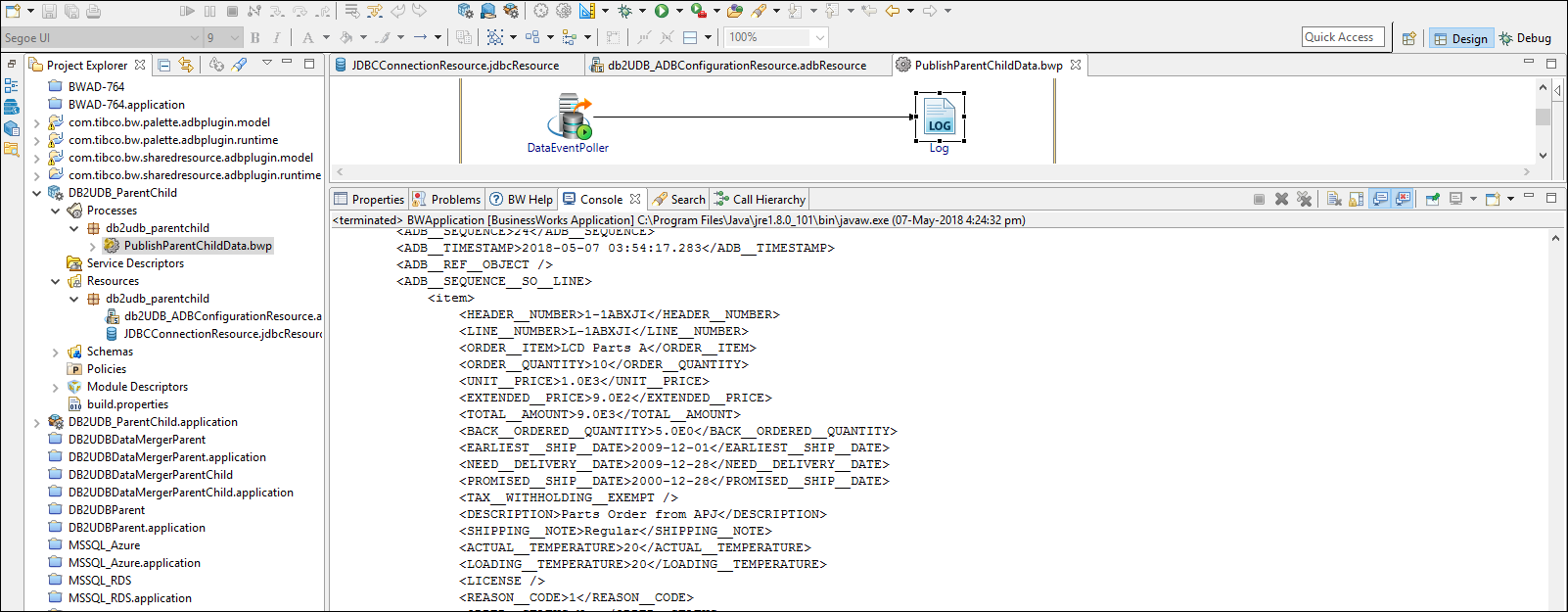Open the Run launch dropdown arrow
Image resolution: width=1568 pixels, height=612 pixels.
tap(678, 11)
